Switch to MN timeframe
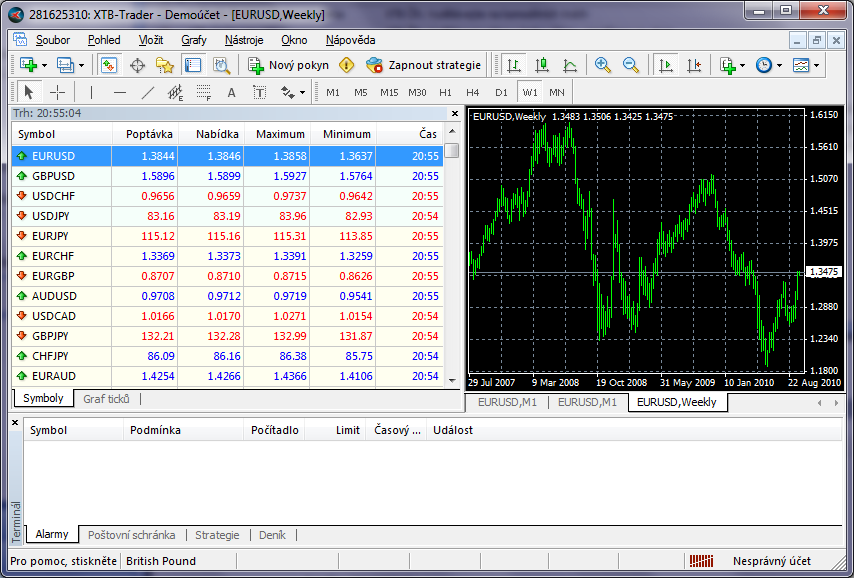This screenshot has height=578, width=854. click(557, 93)
